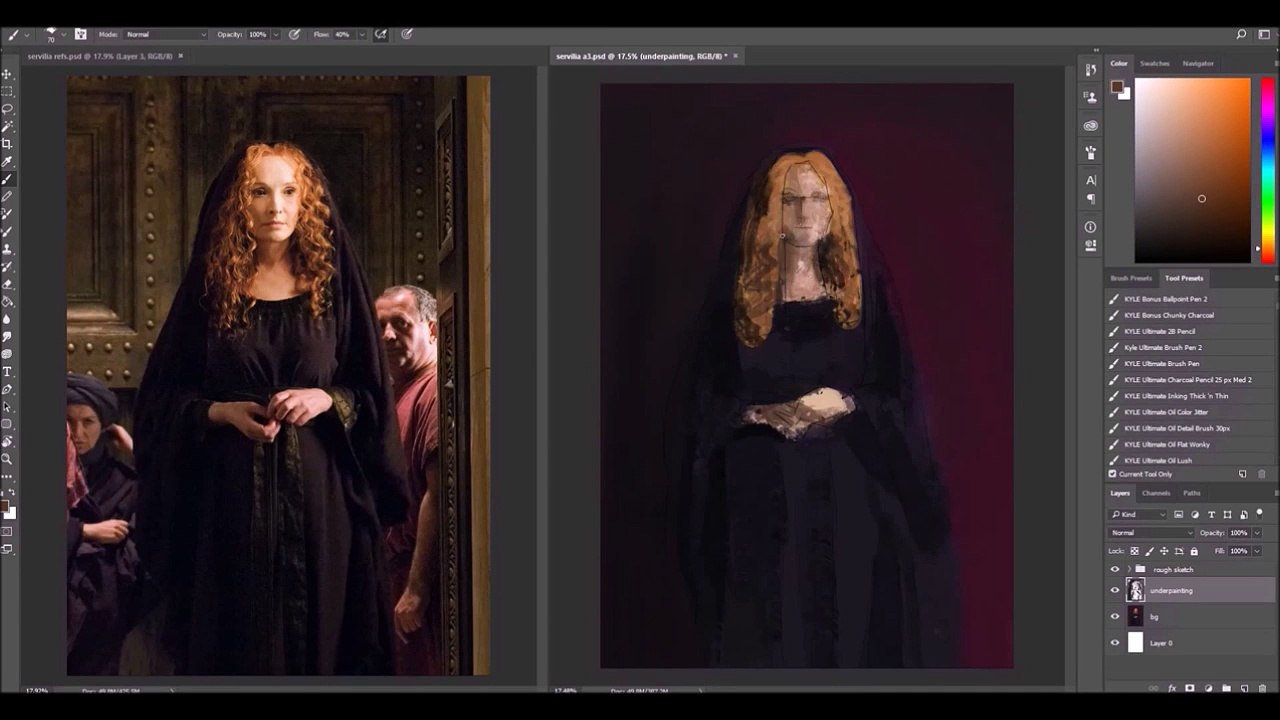This screenshot has width=1280, height=720.
Task: Select the Rectangular Marquee tool
Action: point(7,91)
